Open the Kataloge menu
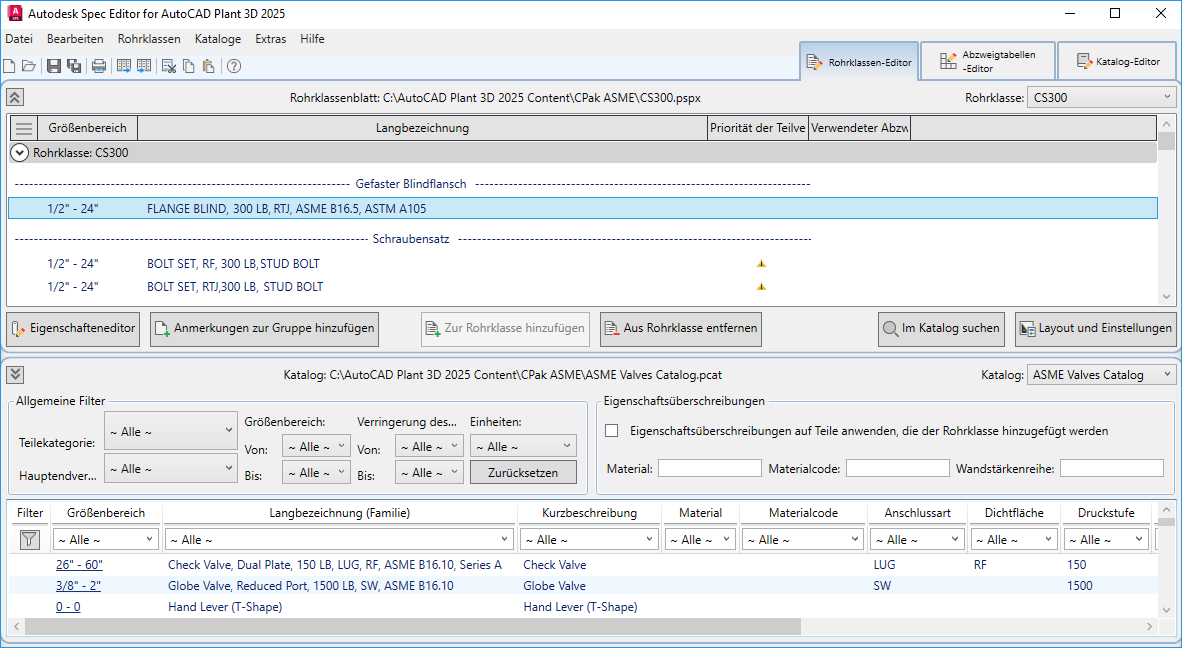The image size is (1182, 648). pyautogui.click(x=218, y=38)
